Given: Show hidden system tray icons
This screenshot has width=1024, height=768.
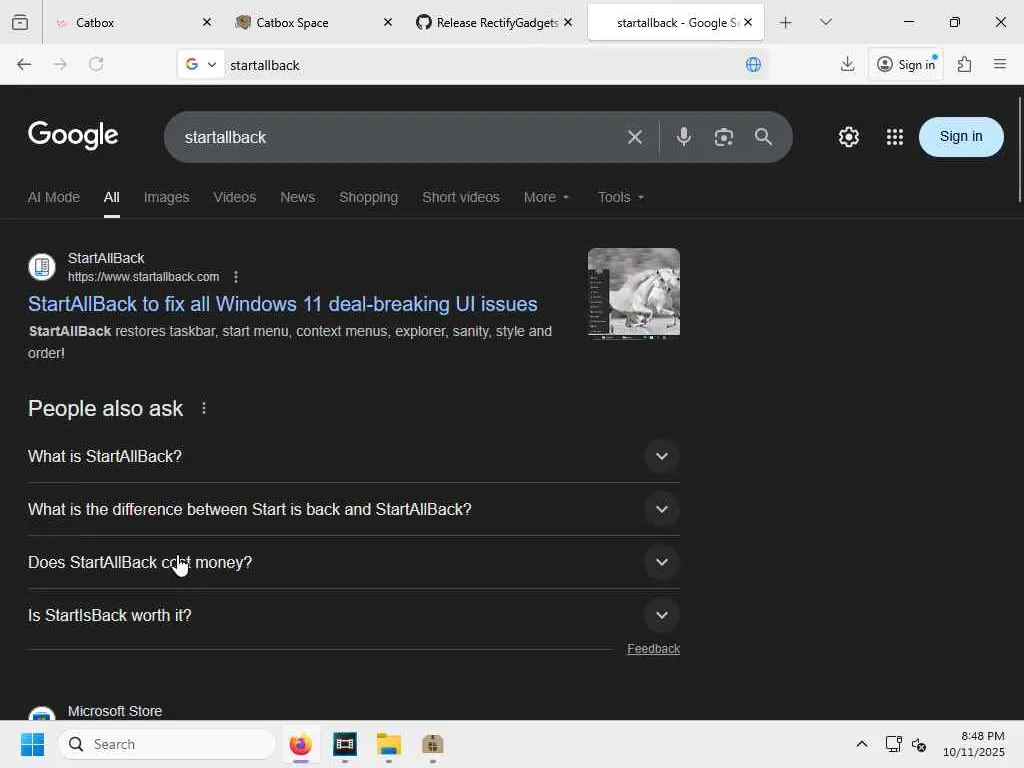Looking at the screenshot, I should coord(862,744).
